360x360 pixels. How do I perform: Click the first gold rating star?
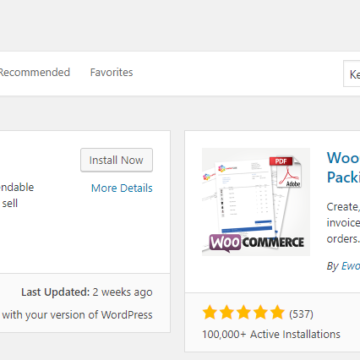pyautogui.click(x=210, y=313)
